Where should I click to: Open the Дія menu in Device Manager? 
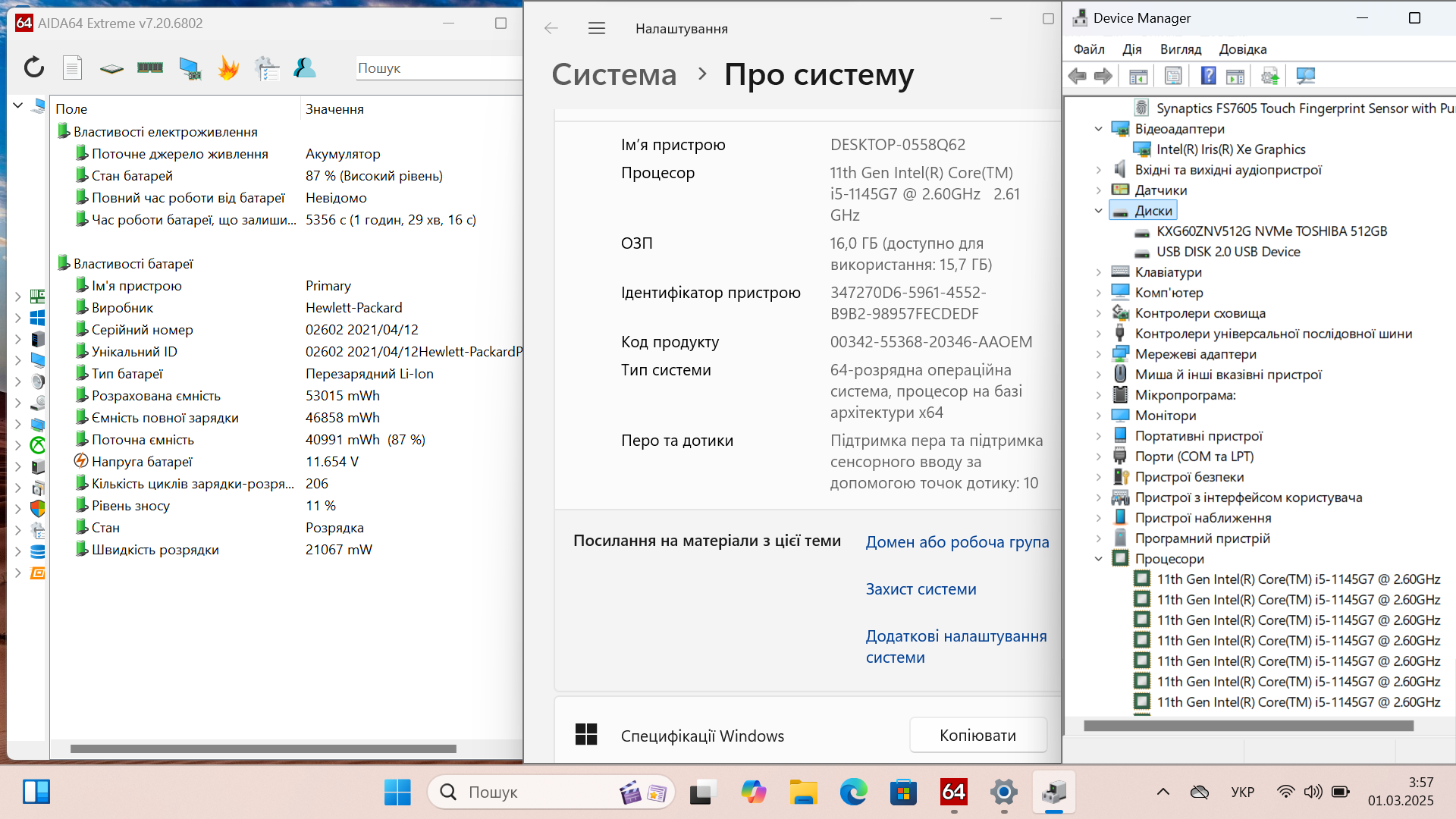point(1131,49)
